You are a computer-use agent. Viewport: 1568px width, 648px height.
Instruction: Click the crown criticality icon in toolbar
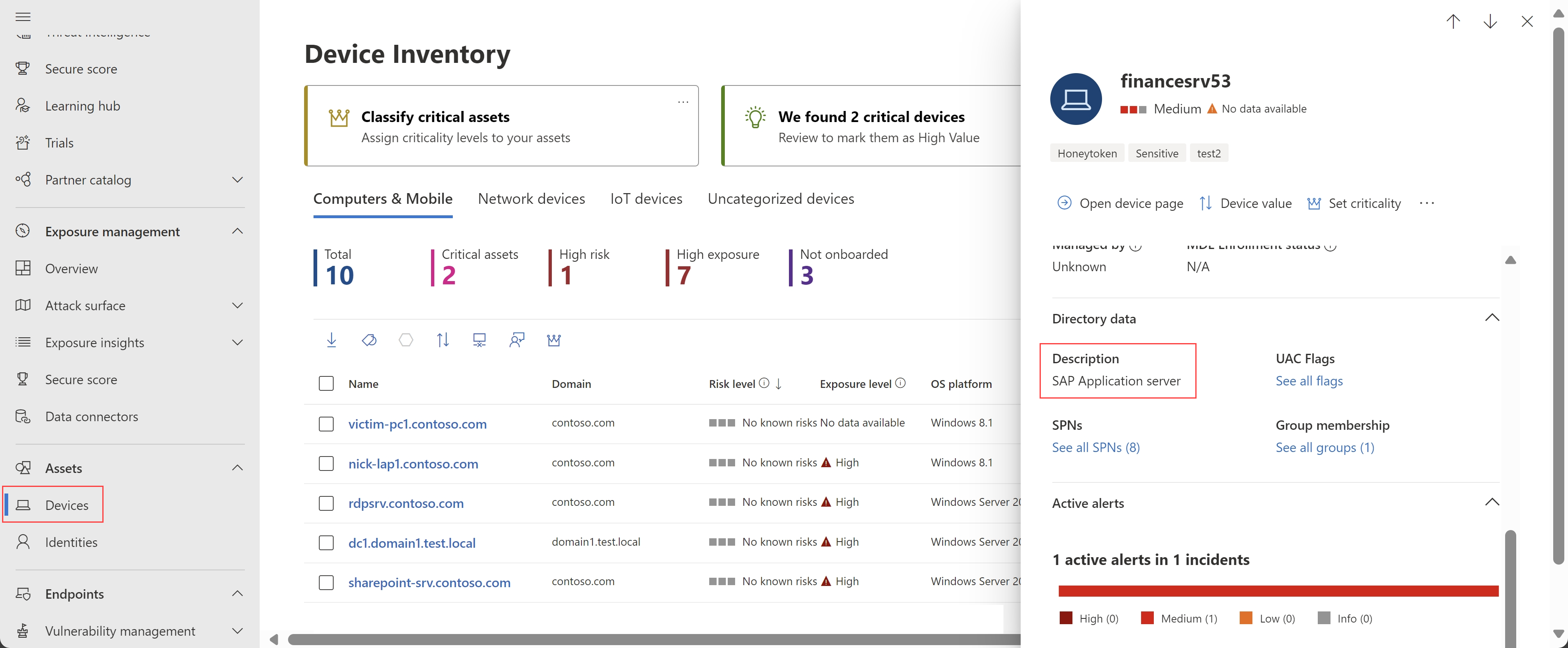[553, 339]
